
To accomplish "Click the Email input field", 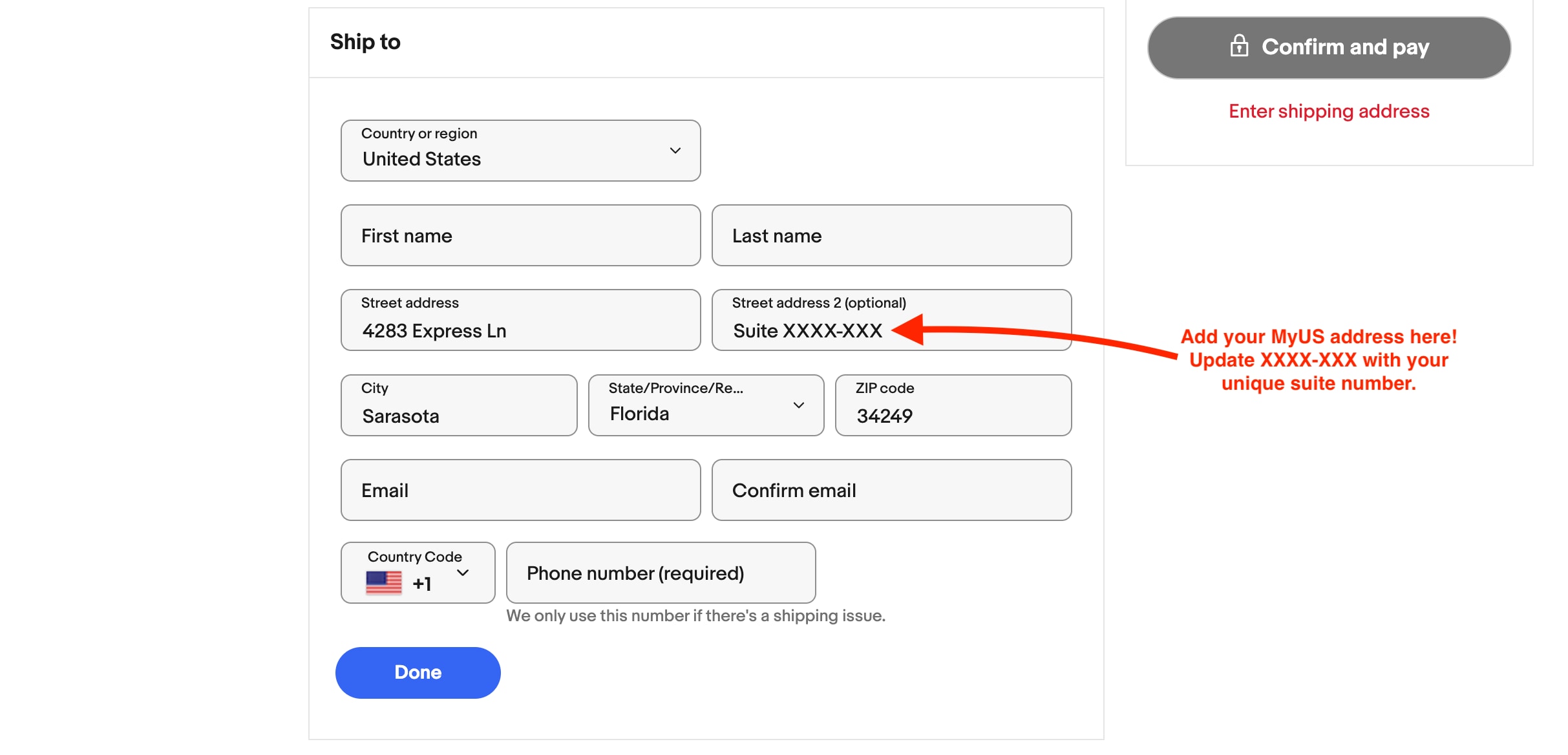I will tap(521, 490).
